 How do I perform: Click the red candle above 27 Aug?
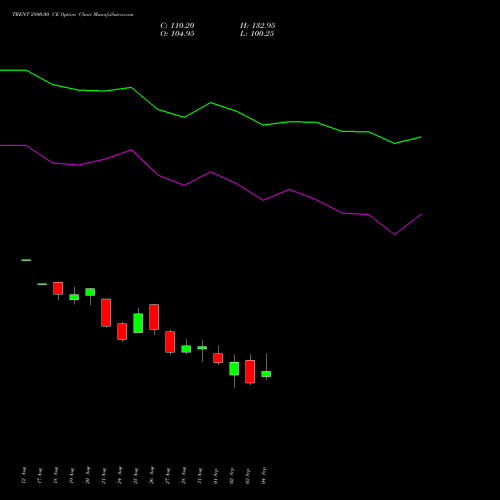(170, 342)
